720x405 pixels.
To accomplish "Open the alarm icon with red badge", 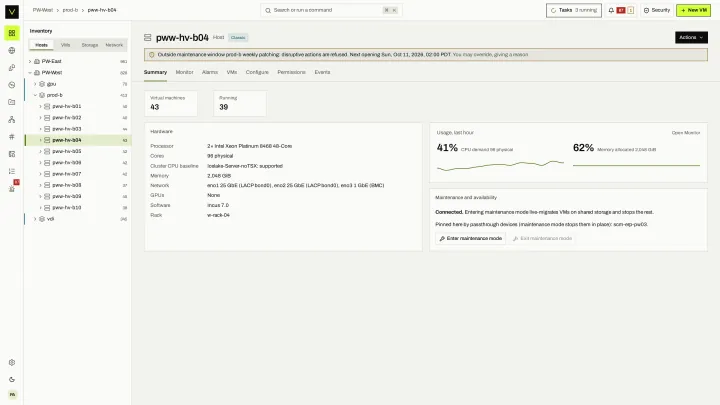I will click(x=12, y=188).
